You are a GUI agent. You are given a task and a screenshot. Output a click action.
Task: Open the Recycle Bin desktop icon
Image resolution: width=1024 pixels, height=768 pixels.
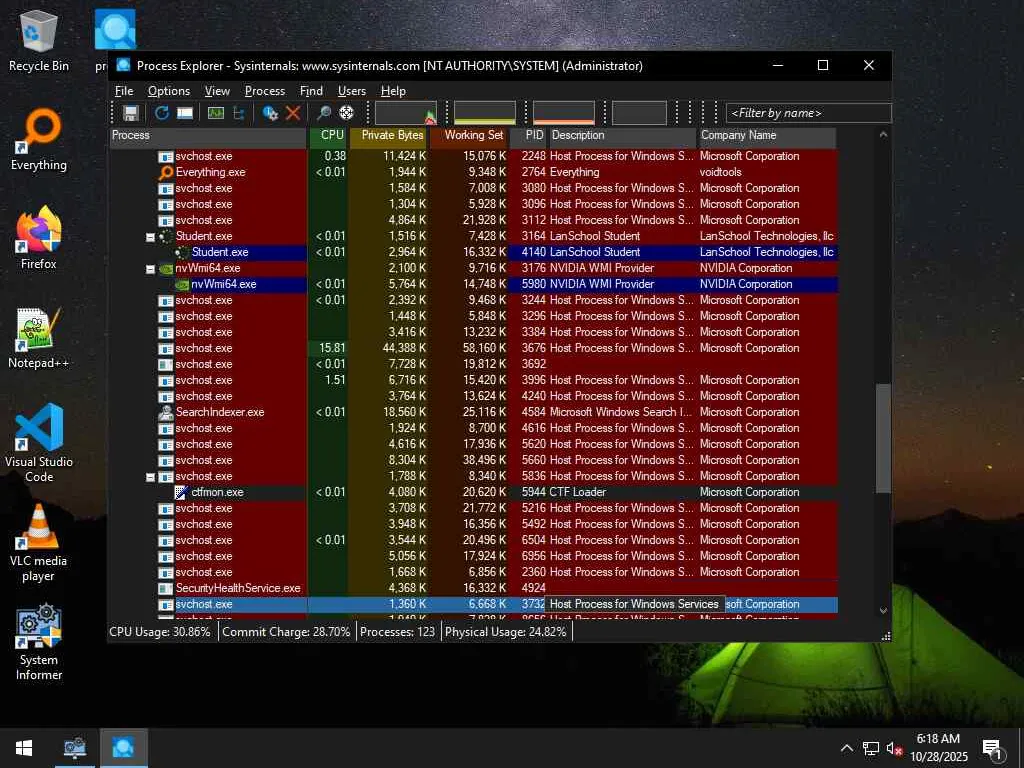(x=39, y=42)
